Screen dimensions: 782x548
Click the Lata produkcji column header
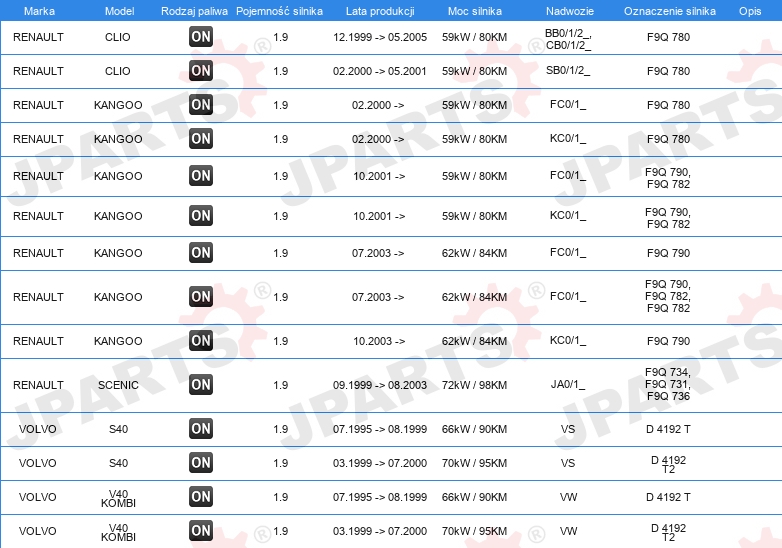click(x=380, y=11)
